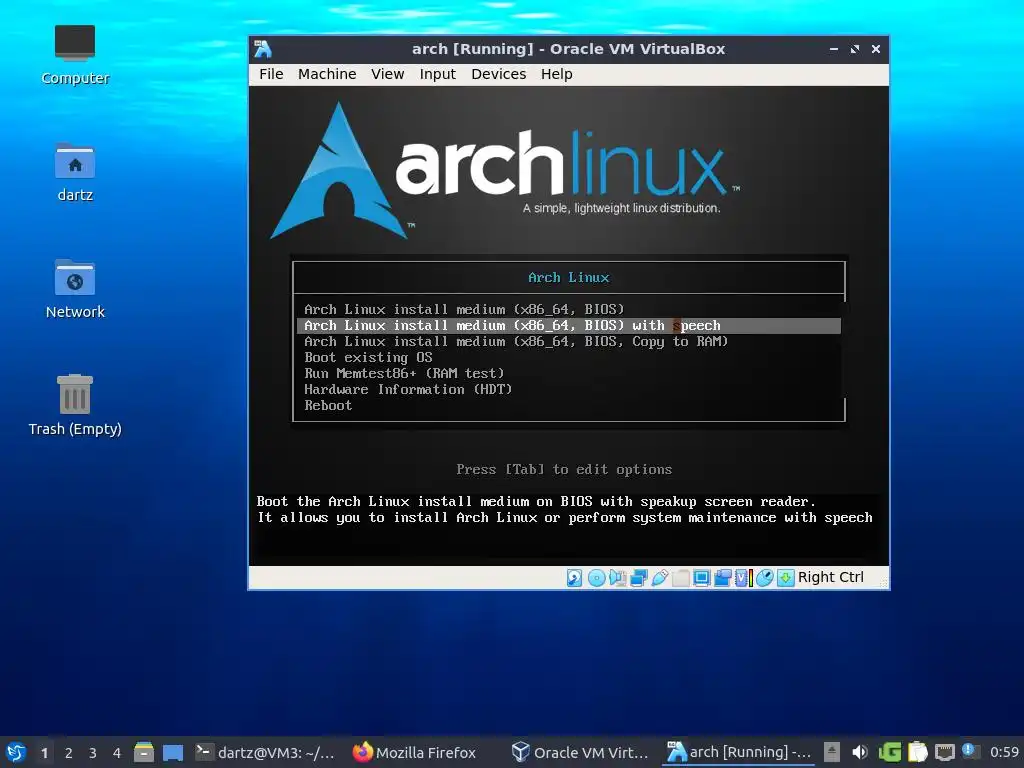Click the recording indicator icon in status bar
Screen dimensions: 1024x768
(722, 578)
